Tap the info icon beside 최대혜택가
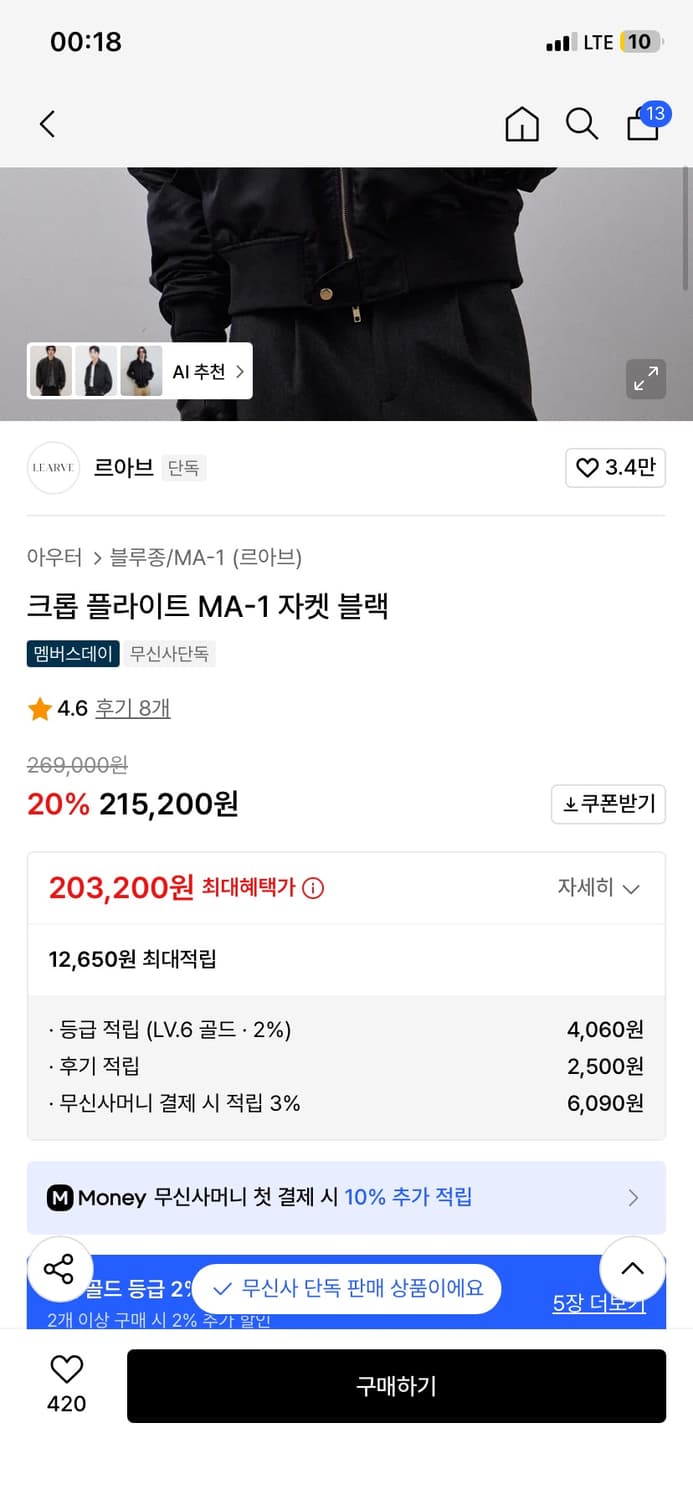 311,888
